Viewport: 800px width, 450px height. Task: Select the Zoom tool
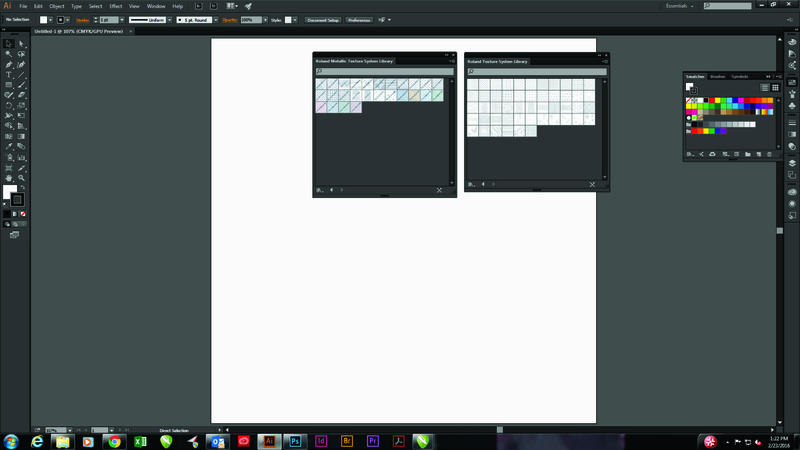21,178
